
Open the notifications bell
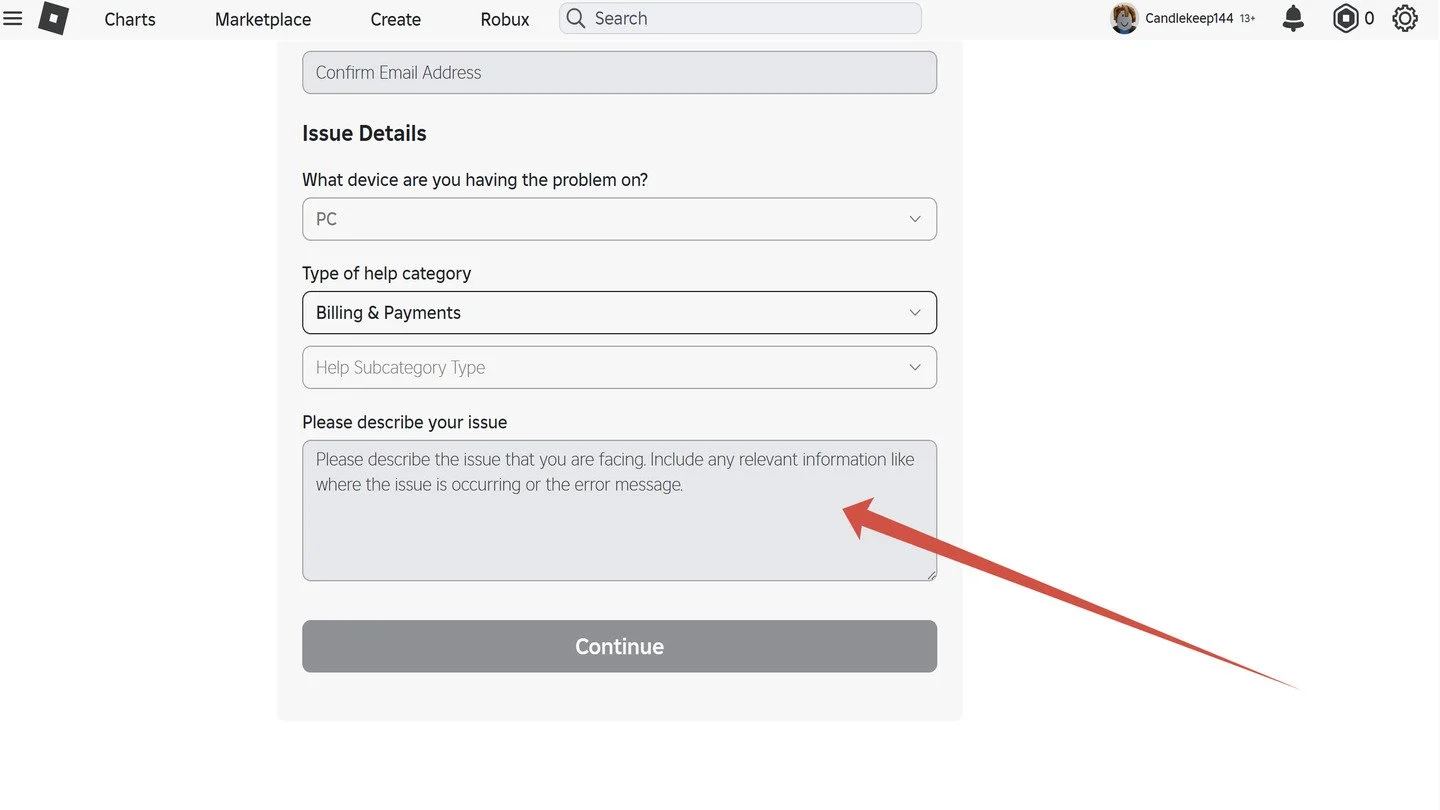point(1293,18)
